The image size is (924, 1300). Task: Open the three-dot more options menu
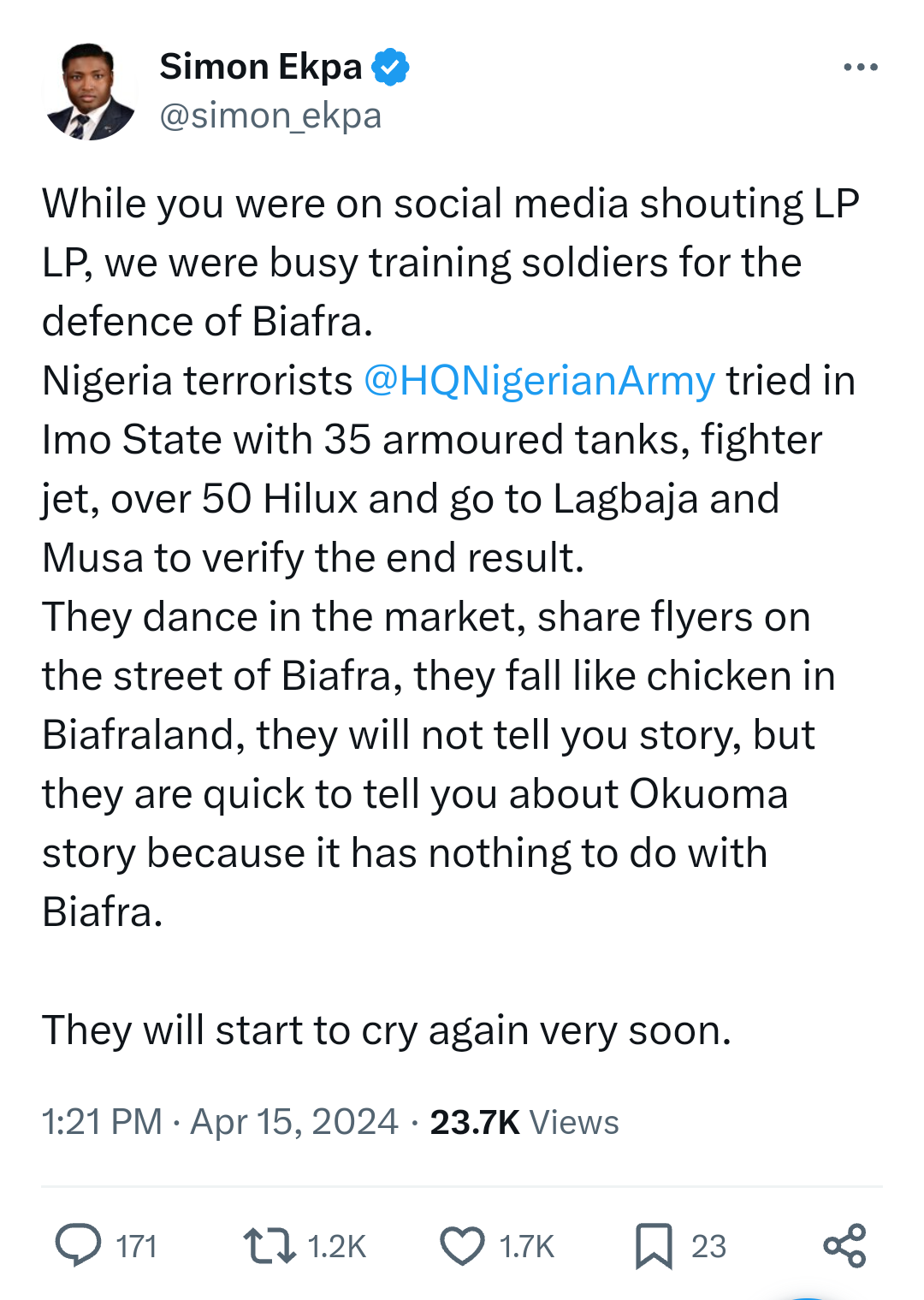coord(860,67)
